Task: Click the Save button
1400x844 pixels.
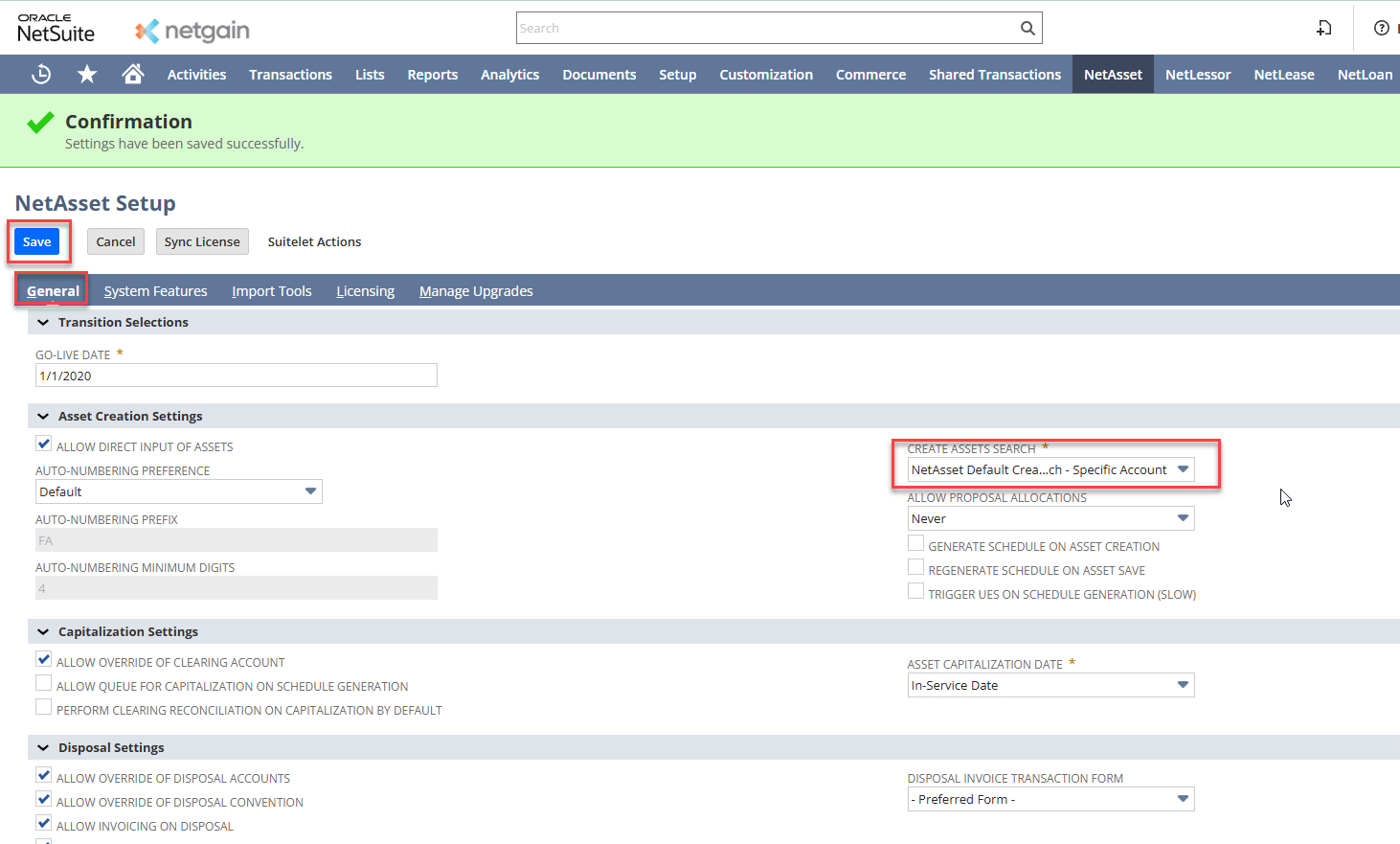Action: point(37,241)
